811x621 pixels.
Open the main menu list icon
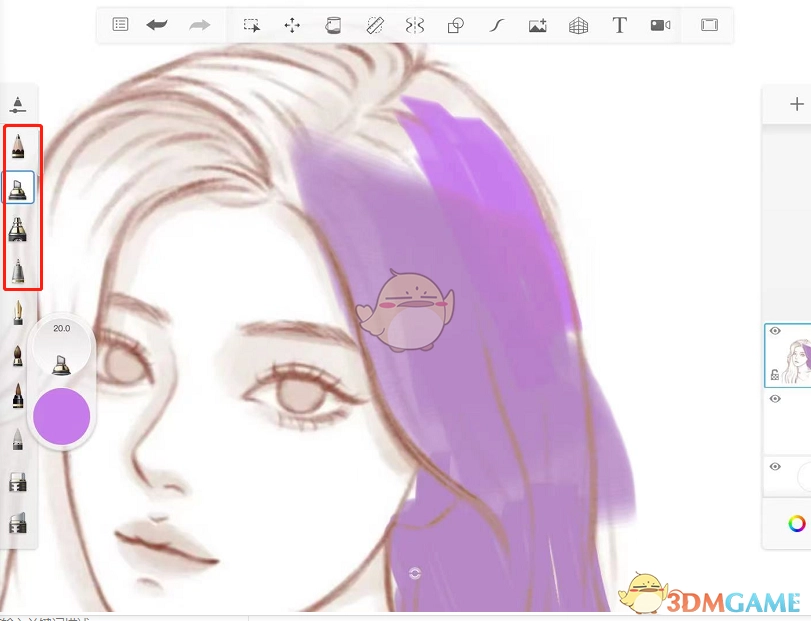[x=120, y=25]
